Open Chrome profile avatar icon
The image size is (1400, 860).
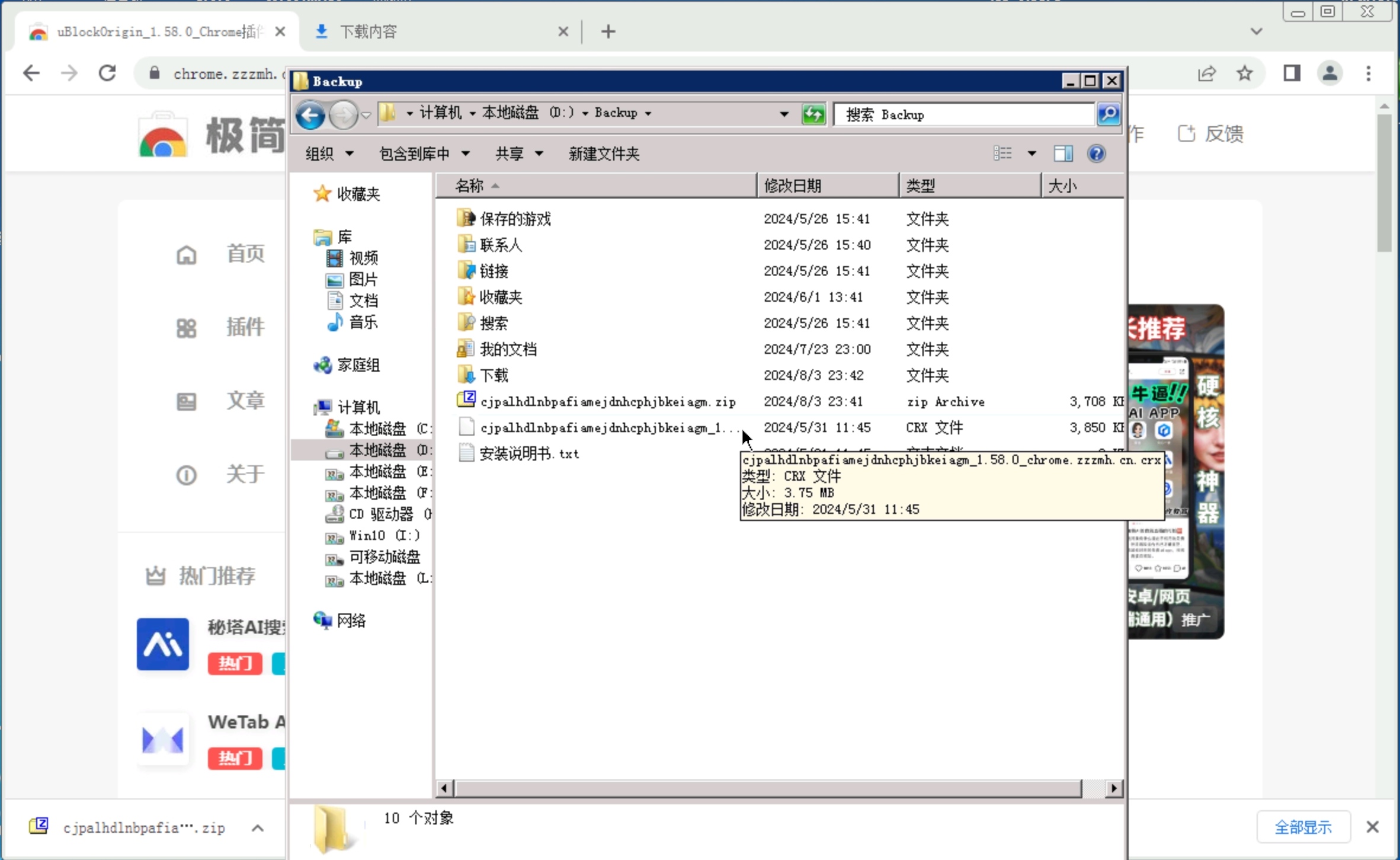coord(1329,73)
